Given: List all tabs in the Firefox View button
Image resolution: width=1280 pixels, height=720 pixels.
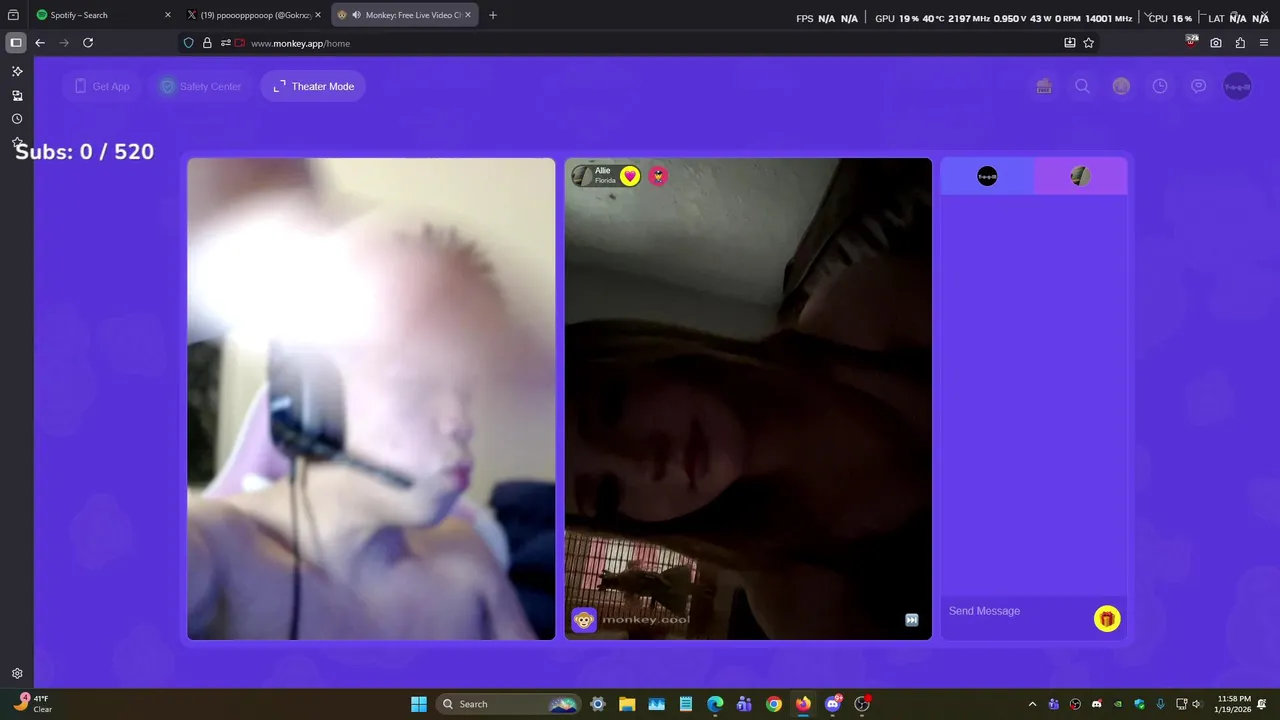Looking at the screenshot, I should (x=13, y=15).
